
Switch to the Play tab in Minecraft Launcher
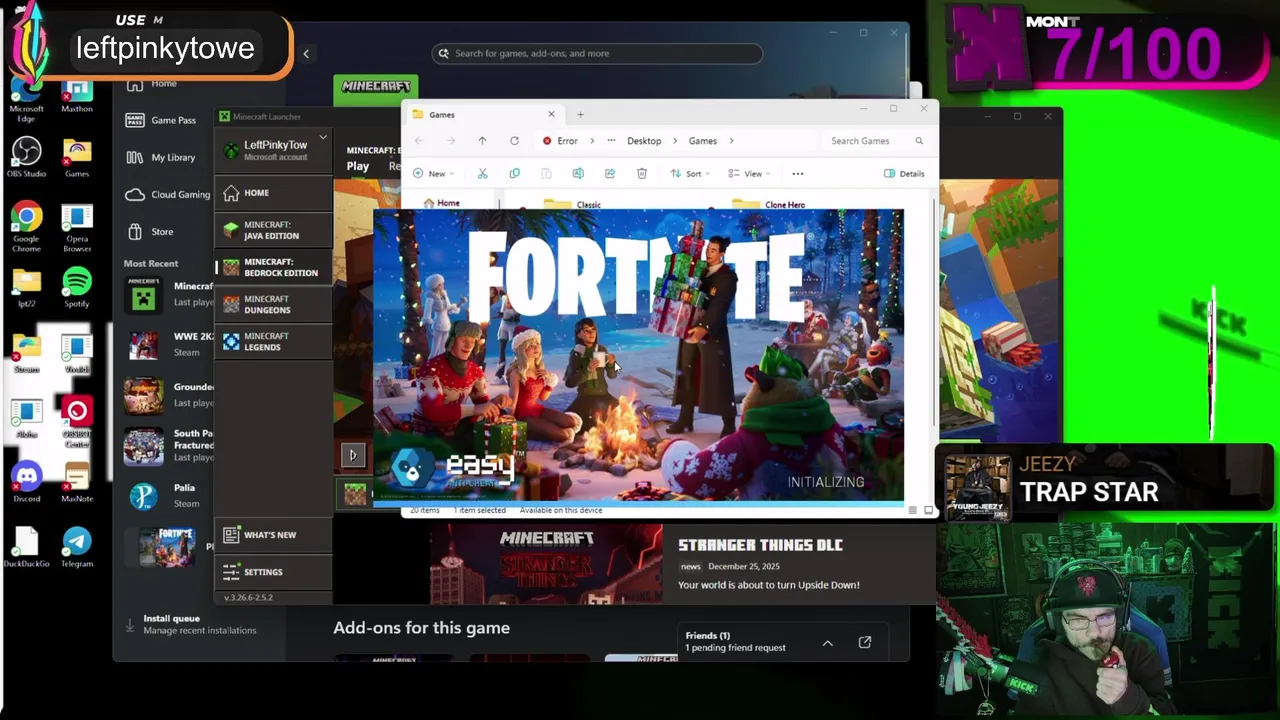[x=358, y=166]
